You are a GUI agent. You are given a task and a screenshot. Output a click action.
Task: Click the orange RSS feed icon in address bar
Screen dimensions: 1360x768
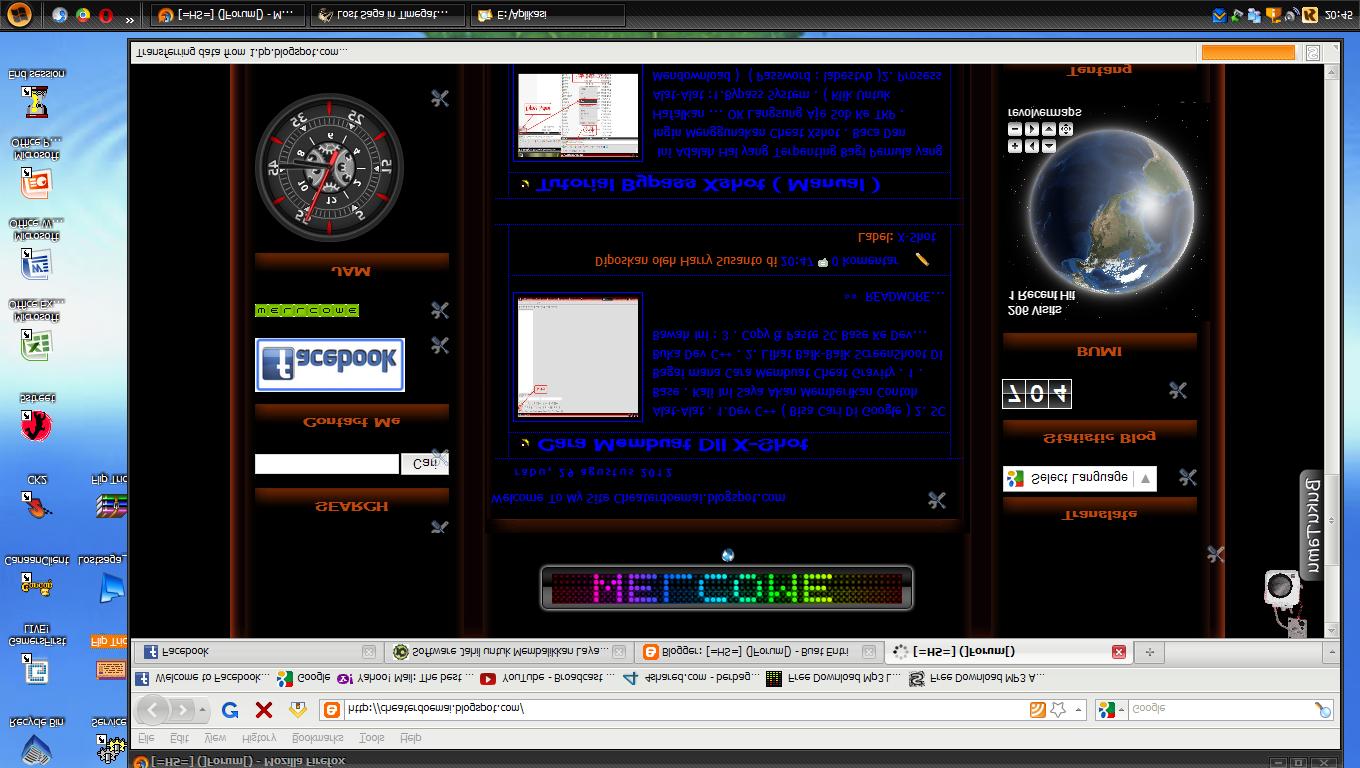[1038, 710]
